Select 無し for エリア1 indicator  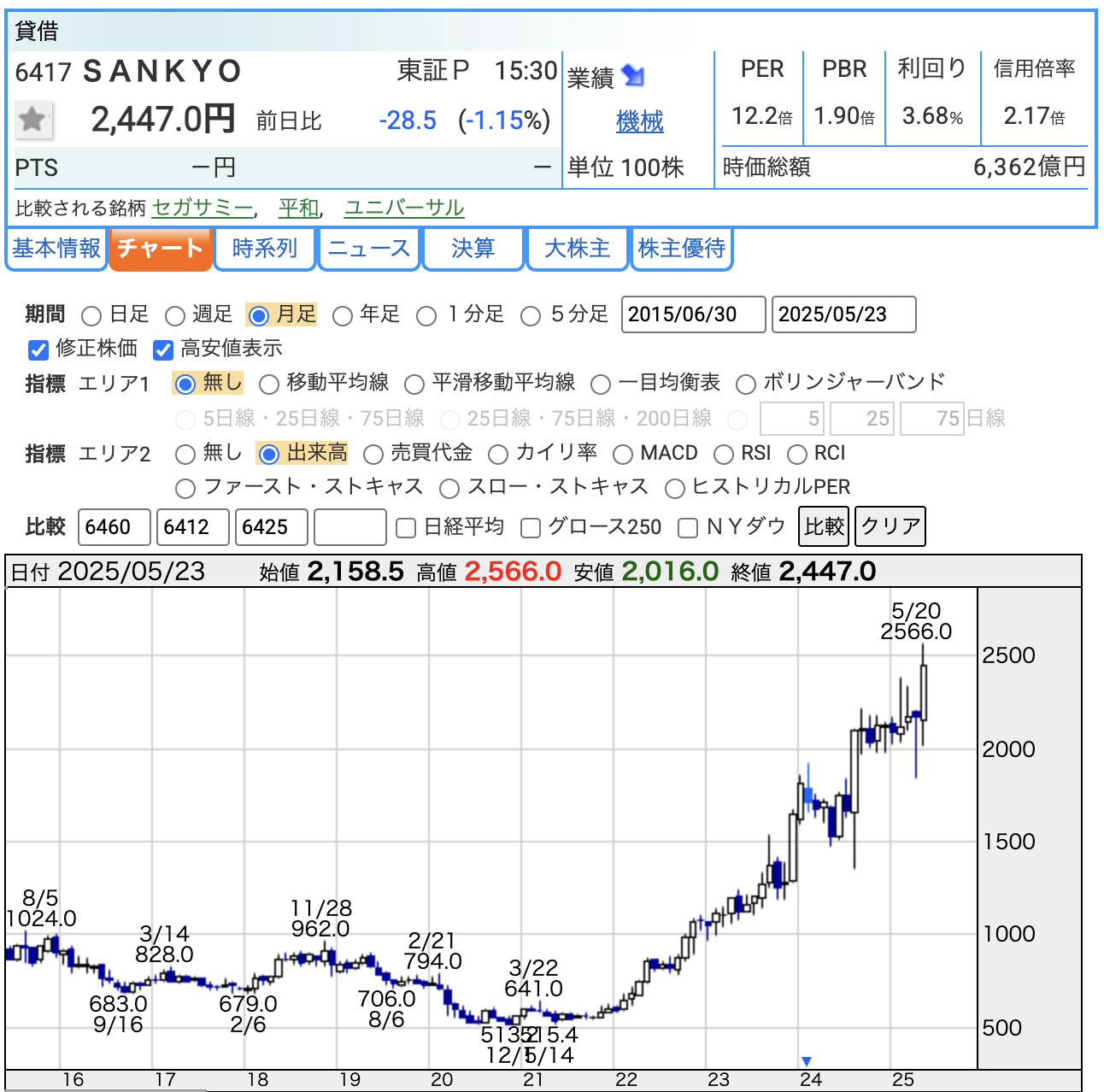point(185,385)
